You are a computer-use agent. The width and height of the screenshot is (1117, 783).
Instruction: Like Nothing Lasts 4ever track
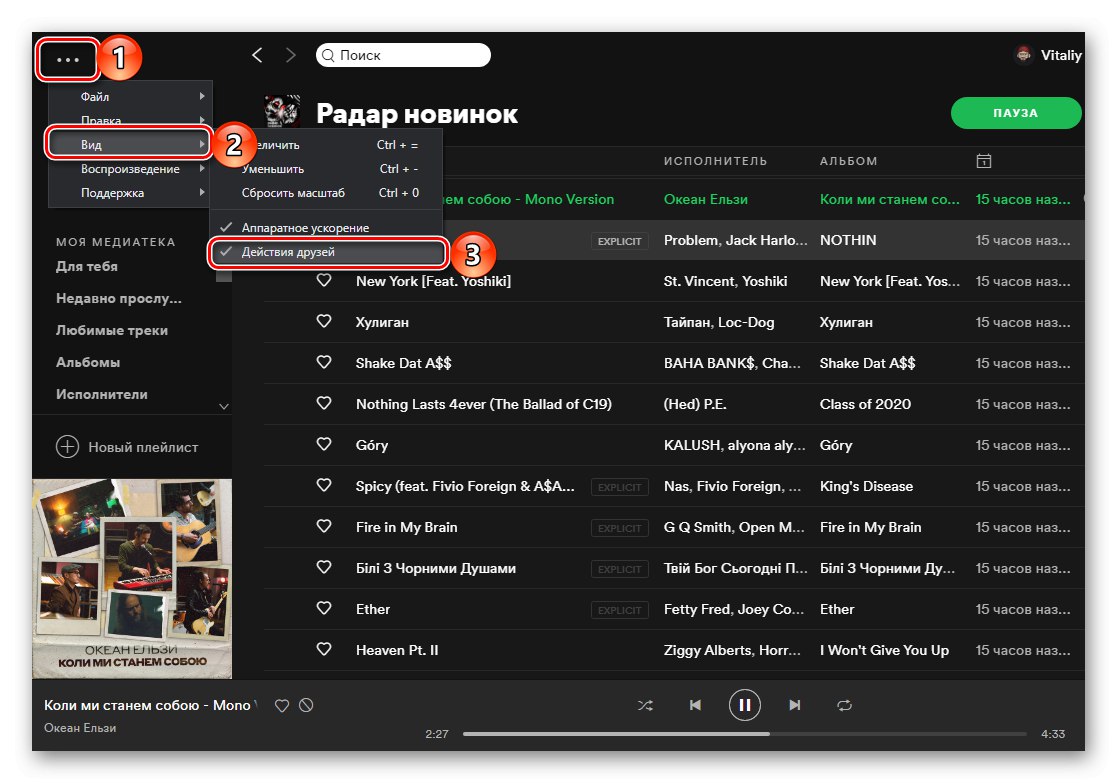click(324, 403)
